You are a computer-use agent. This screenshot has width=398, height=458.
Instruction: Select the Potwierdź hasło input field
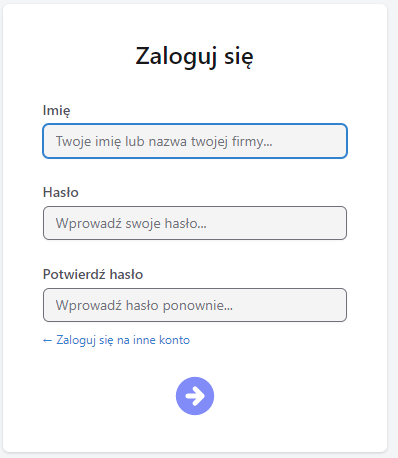click(x=195, y=305)
